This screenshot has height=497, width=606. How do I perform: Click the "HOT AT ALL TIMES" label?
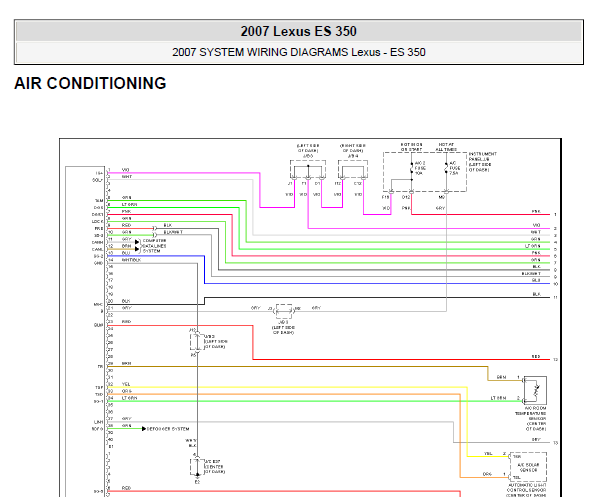click(x=446, y=147)
